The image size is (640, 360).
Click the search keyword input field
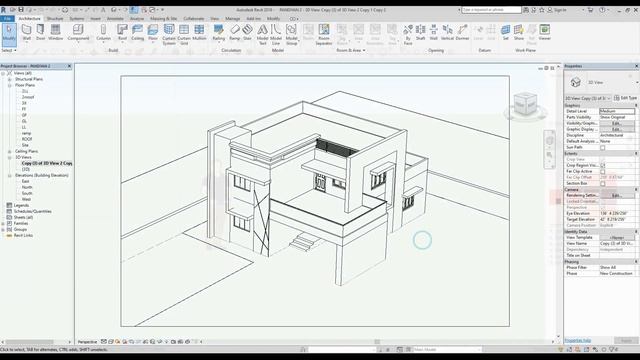pos(491,9)
